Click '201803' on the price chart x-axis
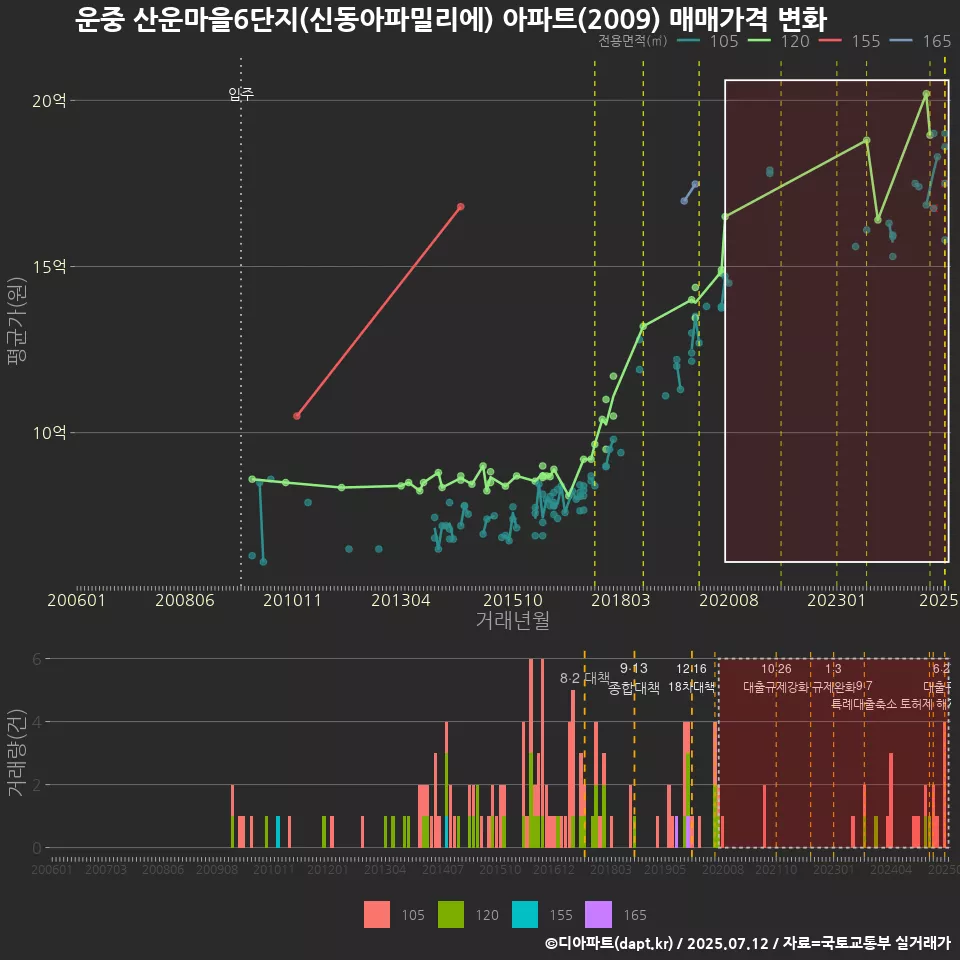Image resolution: width=960 pixels, height=960 pixels. click(x=620, y=600)
